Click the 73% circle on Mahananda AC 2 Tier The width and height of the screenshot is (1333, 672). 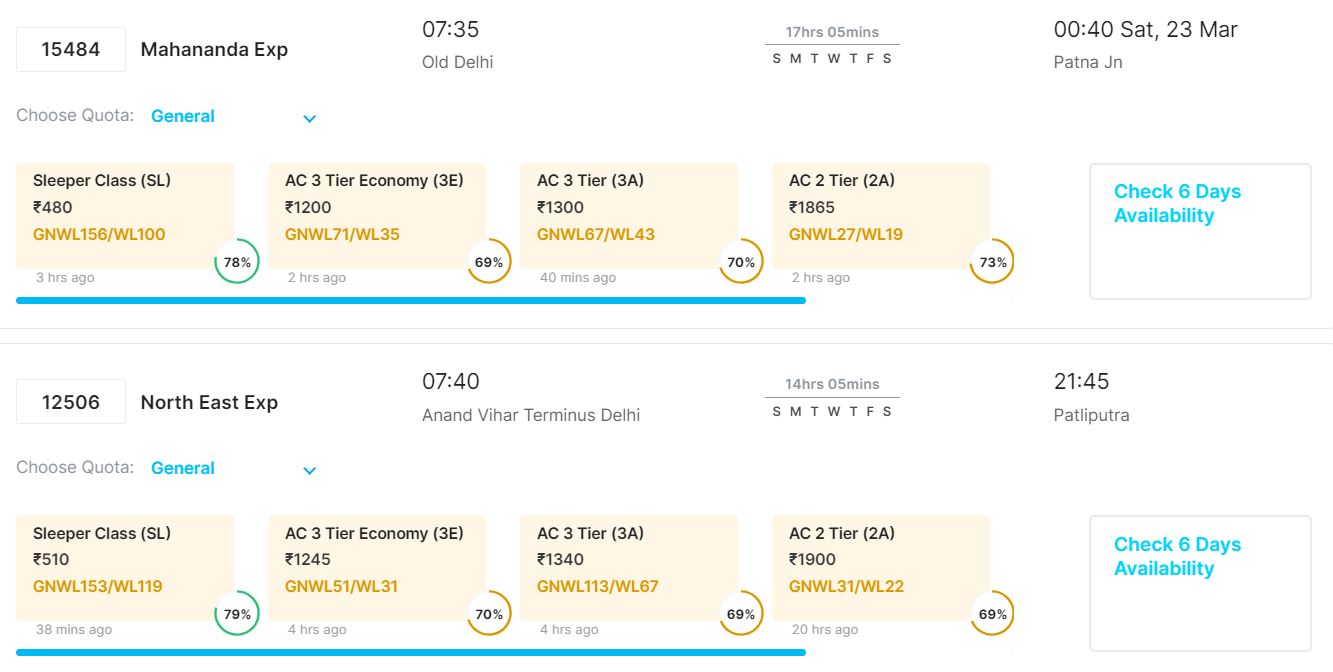tap(993, 262)
